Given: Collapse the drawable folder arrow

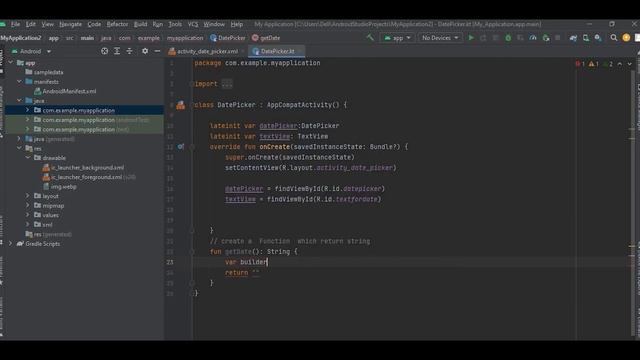Looking at the screenshot, I should click(27, 158).
